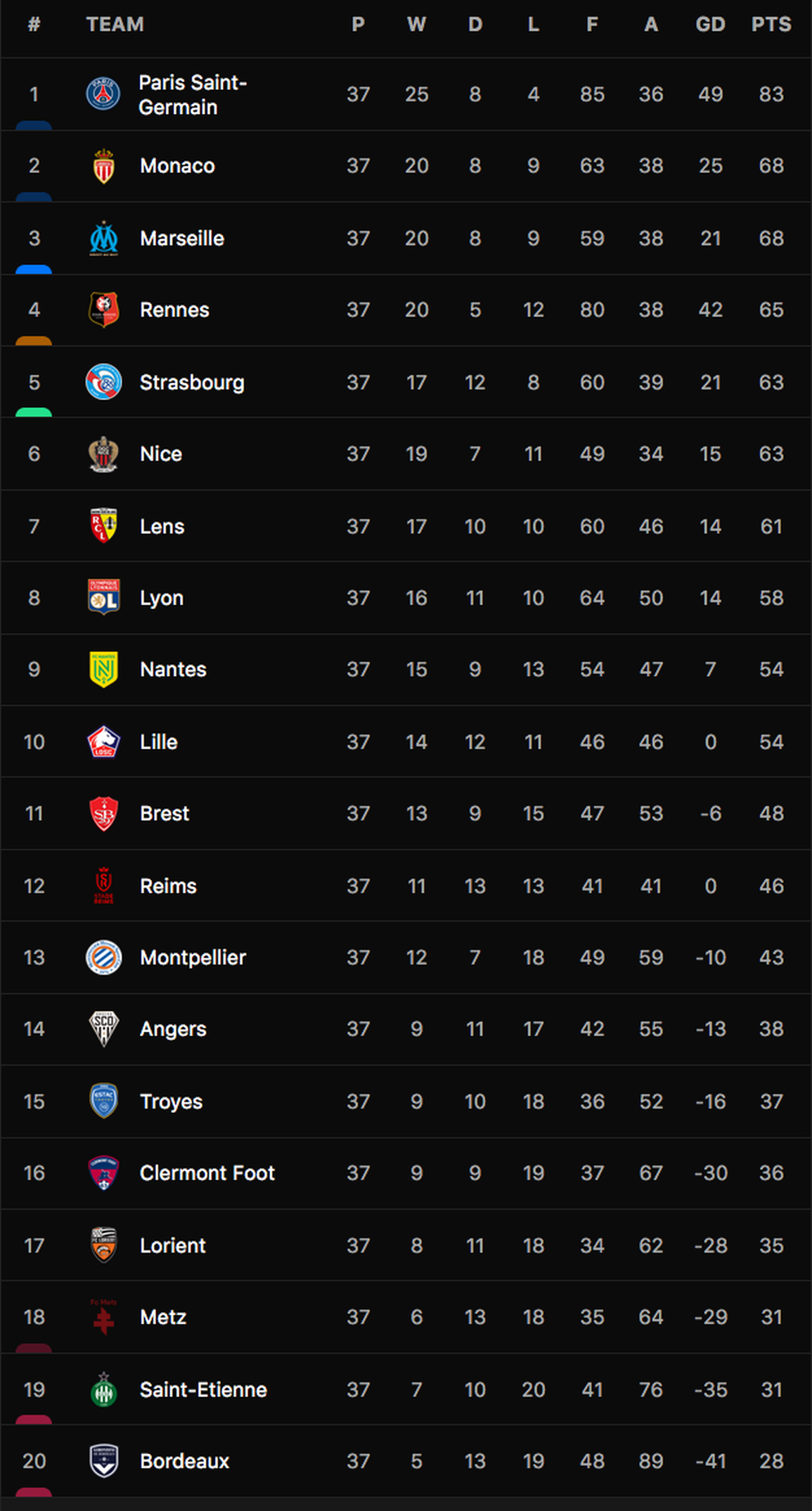812x1511 pixels.
Task: Open the Strasbourg club crest
Action: pos(103,382)
